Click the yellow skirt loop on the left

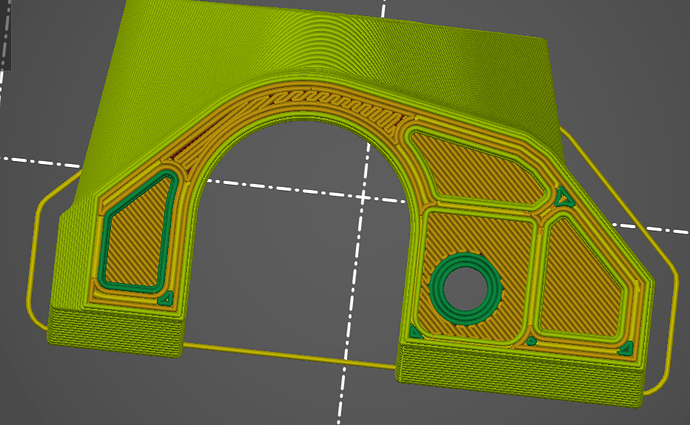[36, 260]
